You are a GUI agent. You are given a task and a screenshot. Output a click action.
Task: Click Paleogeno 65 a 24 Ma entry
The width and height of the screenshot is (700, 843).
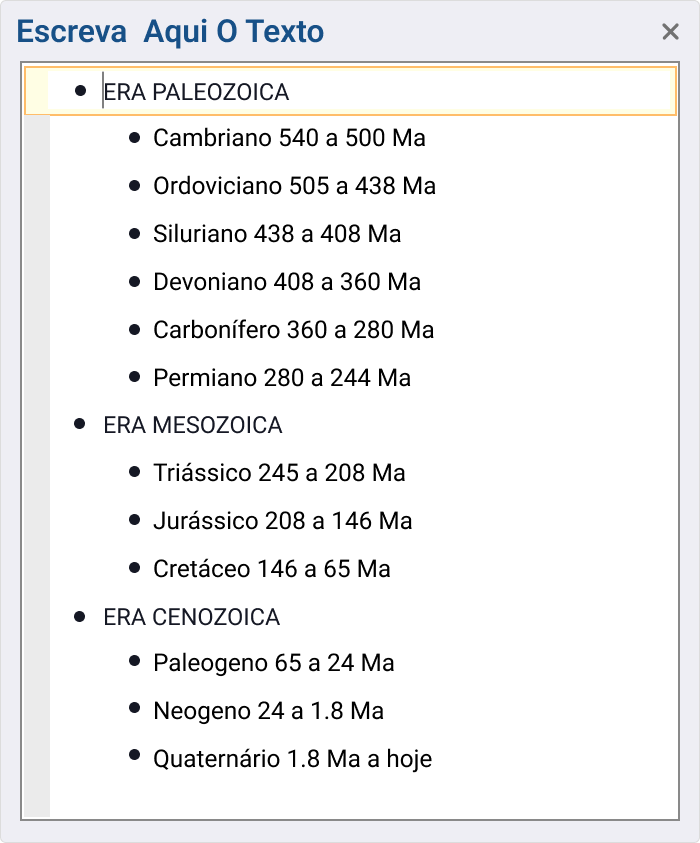point(274,663)
